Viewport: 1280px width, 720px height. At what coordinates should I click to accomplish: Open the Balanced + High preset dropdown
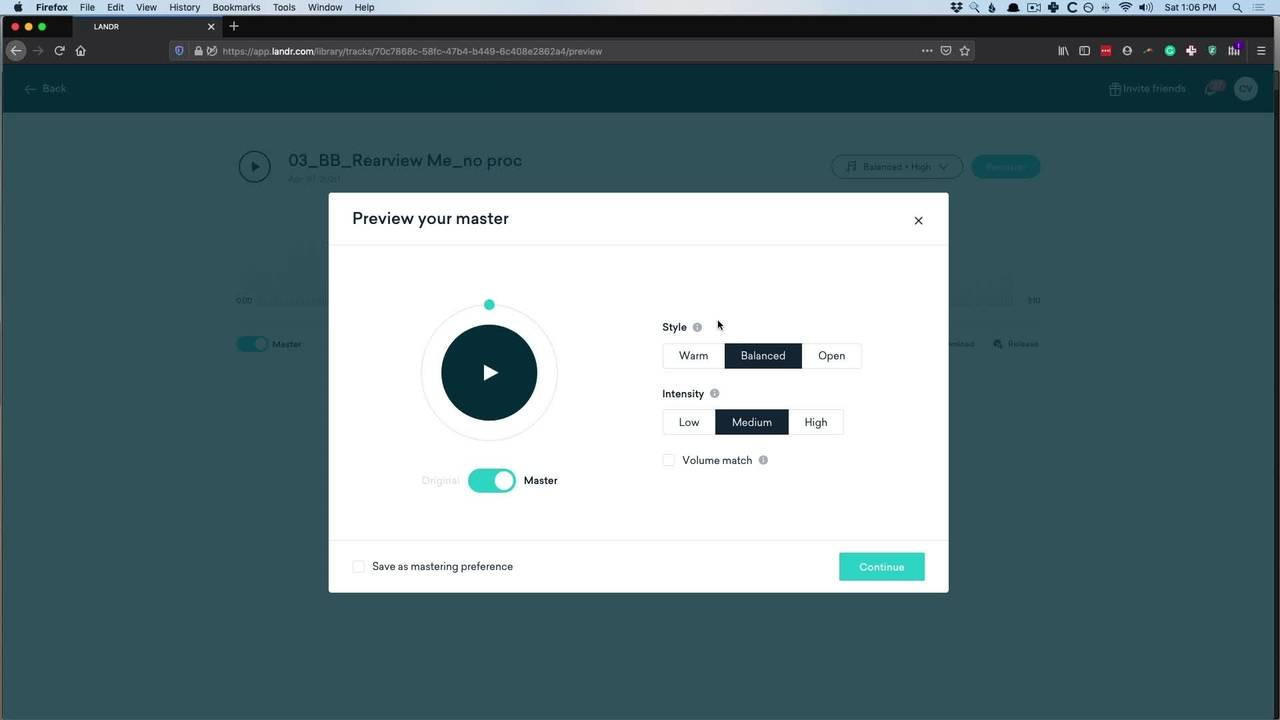pos(897,167)
